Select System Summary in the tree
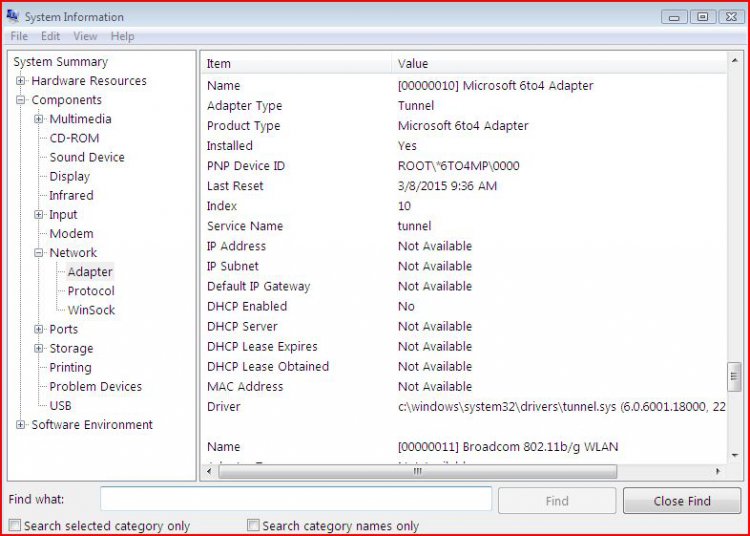The width and height of the screenshot is (750, 536). coord(61,62)
